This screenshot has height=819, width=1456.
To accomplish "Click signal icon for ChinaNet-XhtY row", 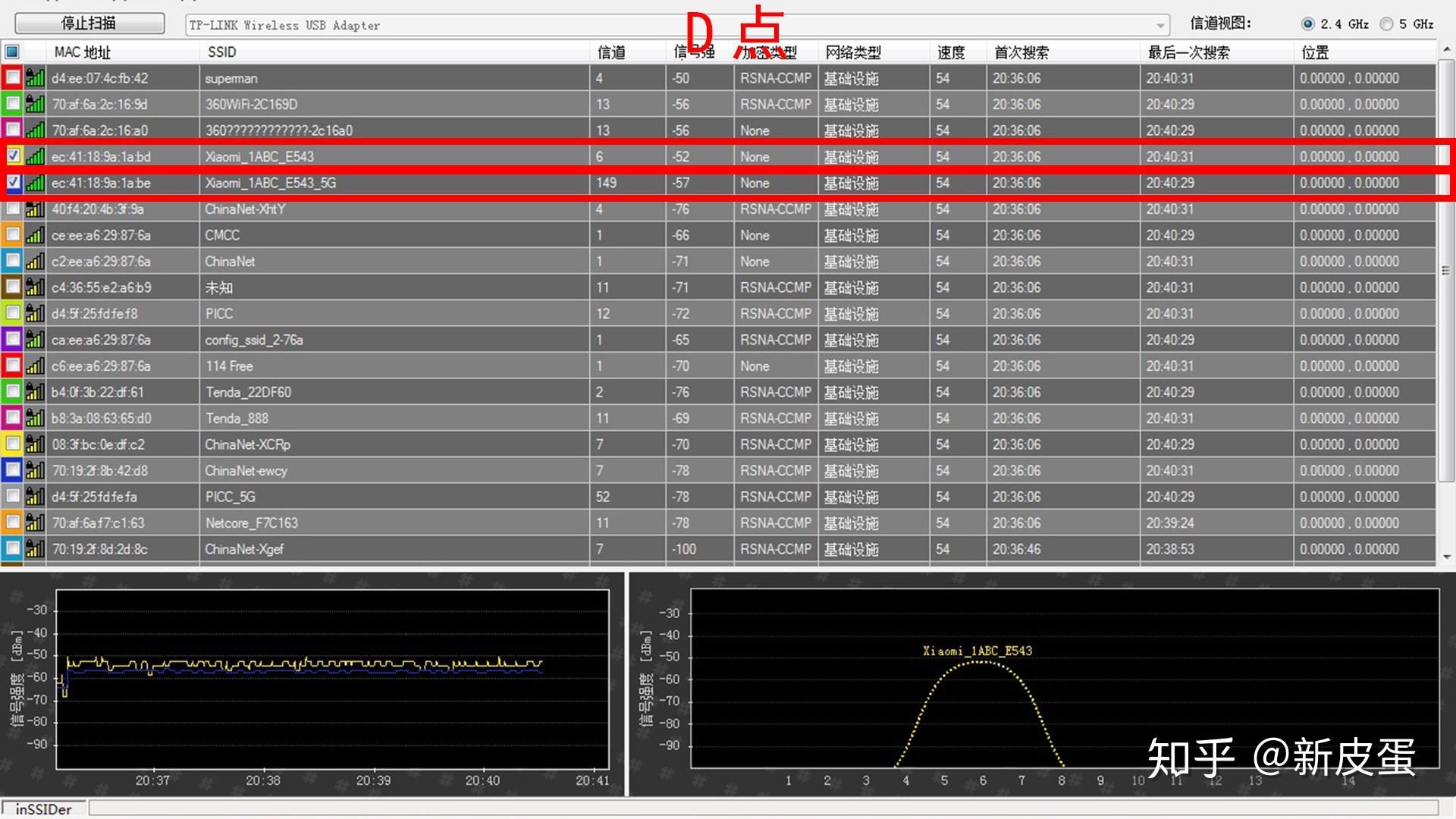I will click(35, 209).
